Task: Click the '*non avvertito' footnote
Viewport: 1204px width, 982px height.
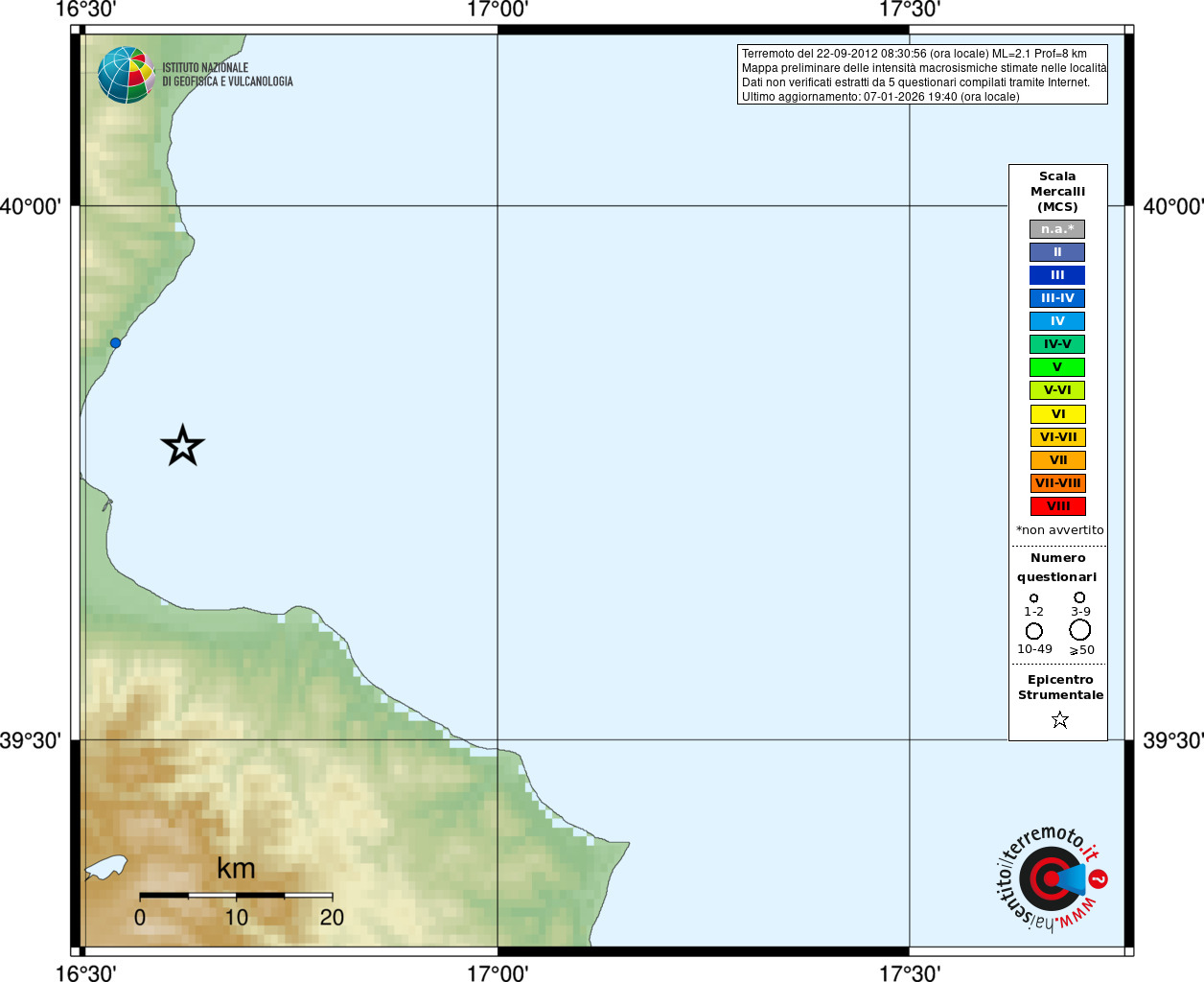Action: tap(1059, 530)
